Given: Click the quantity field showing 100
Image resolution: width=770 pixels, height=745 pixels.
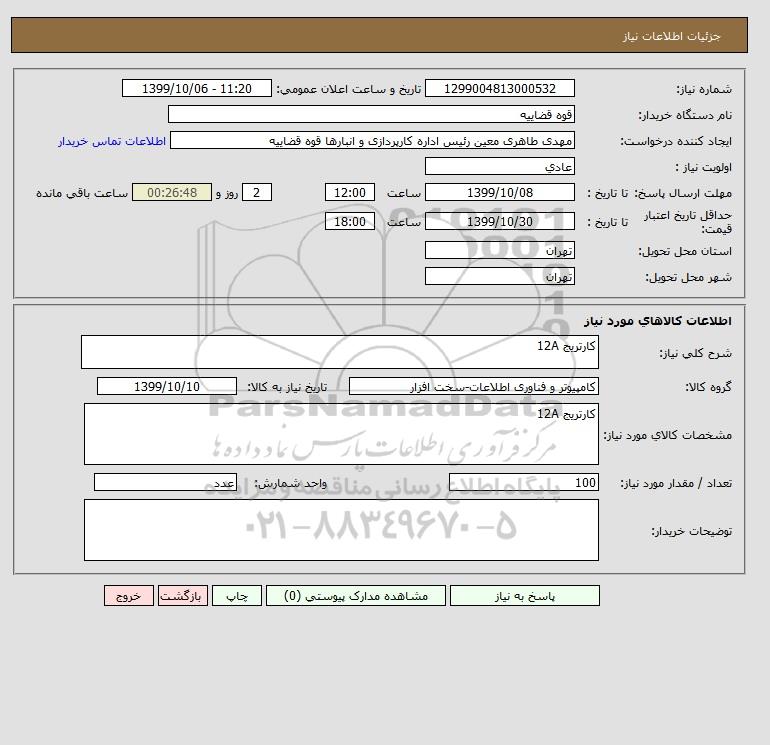Looking at the screenshot, I should coord(523,482).
